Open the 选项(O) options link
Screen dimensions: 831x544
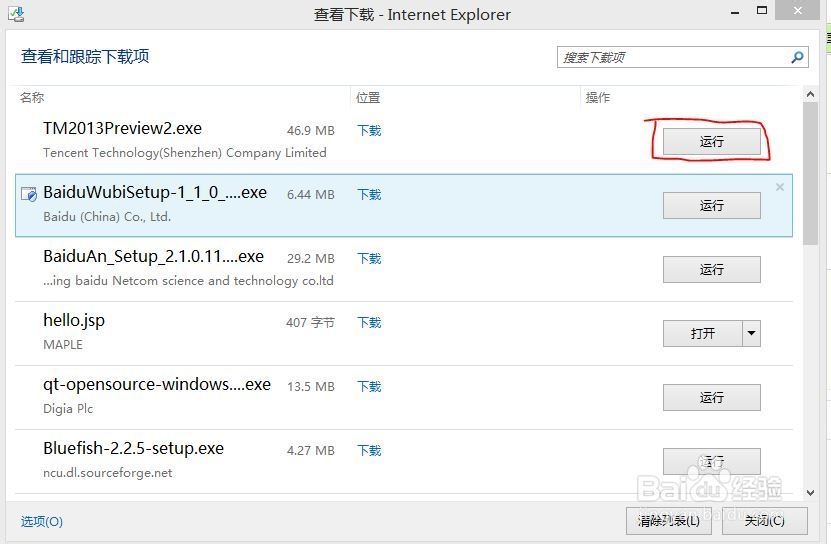click(42, 522)
